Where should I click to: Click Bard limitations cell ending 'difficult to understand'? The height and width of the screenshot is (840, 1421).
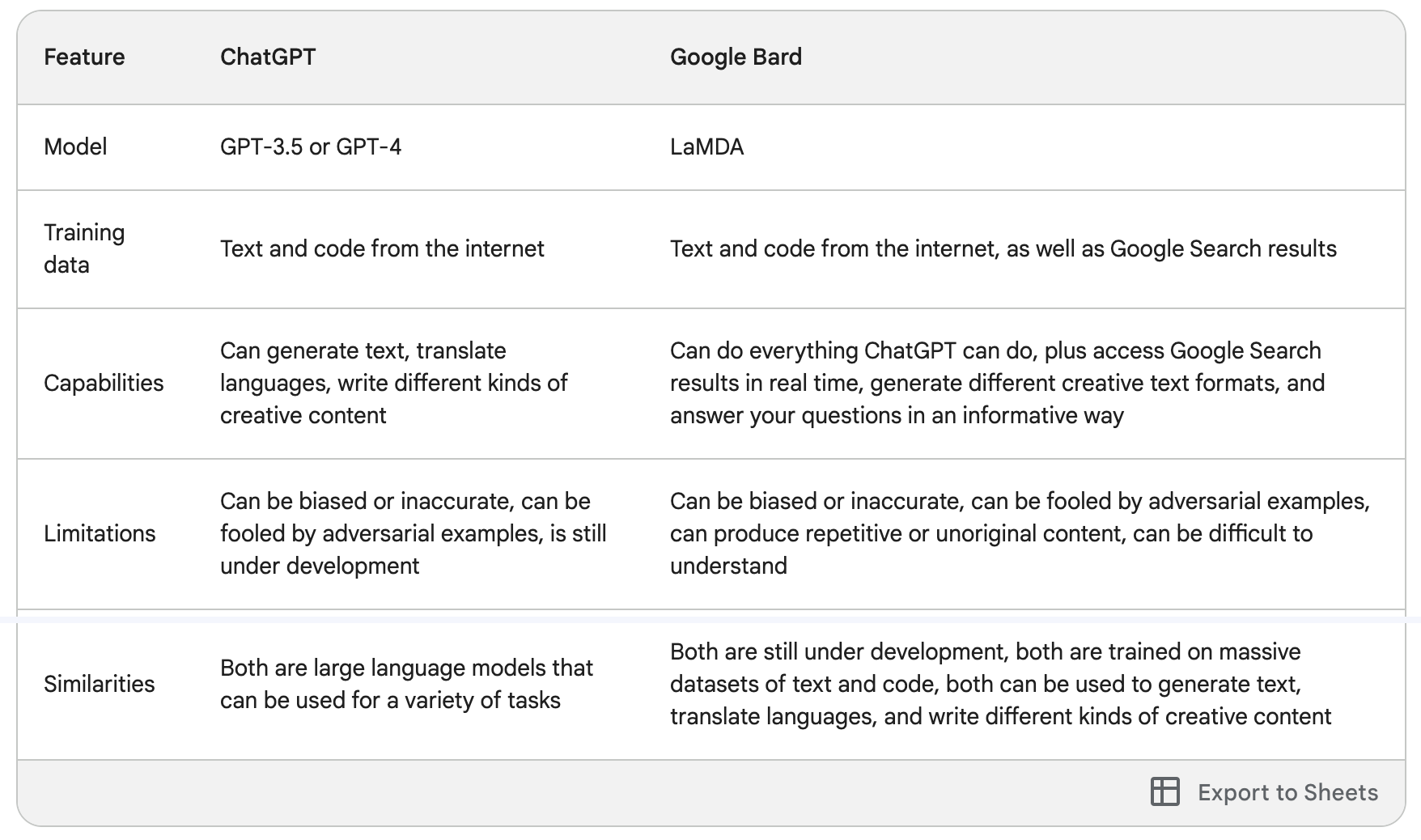click(x=1020, y=533)
